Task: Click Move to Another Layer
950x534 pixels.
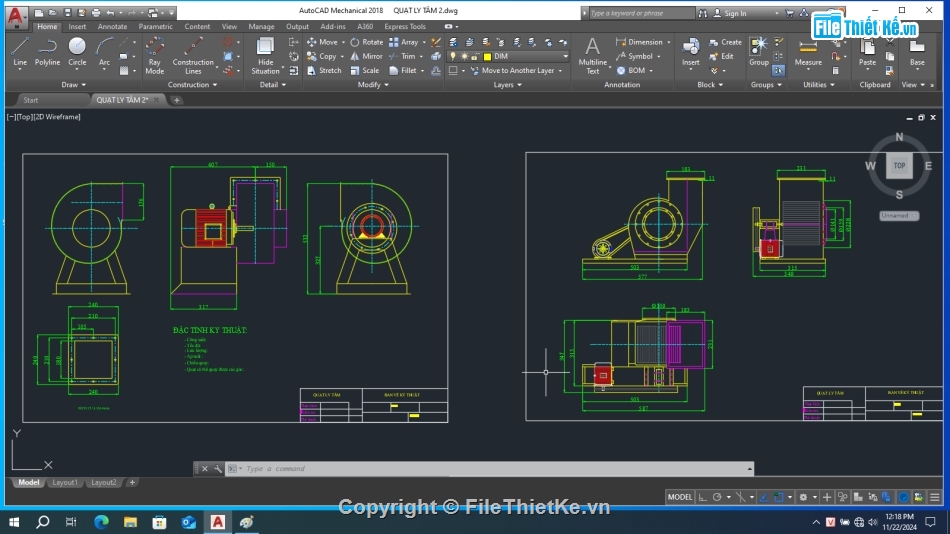Action: (x=513, y=70)
